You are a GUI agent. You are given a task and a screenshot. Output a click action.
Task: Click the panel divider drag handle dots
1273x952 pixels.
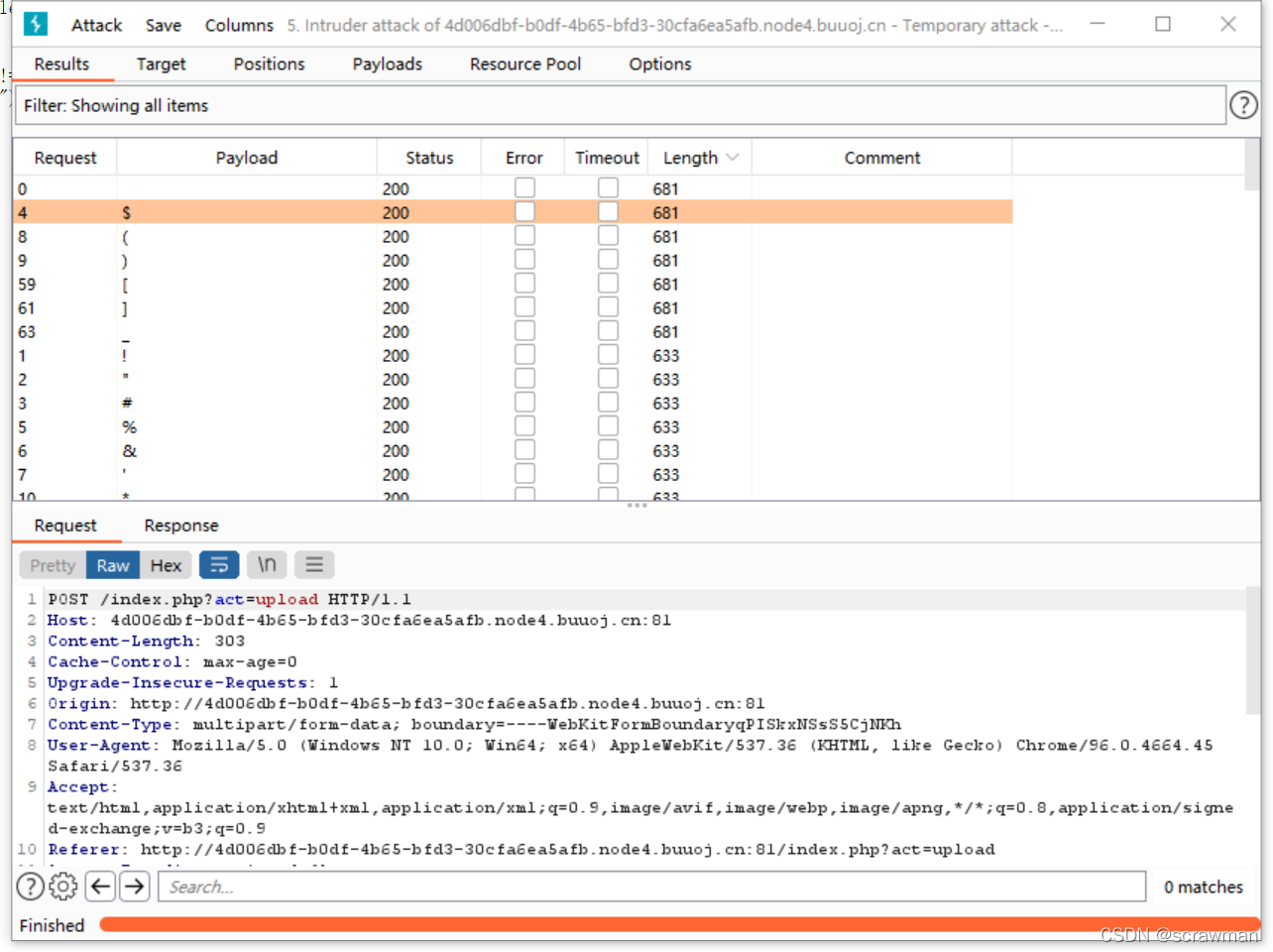(x=636, y=506)
